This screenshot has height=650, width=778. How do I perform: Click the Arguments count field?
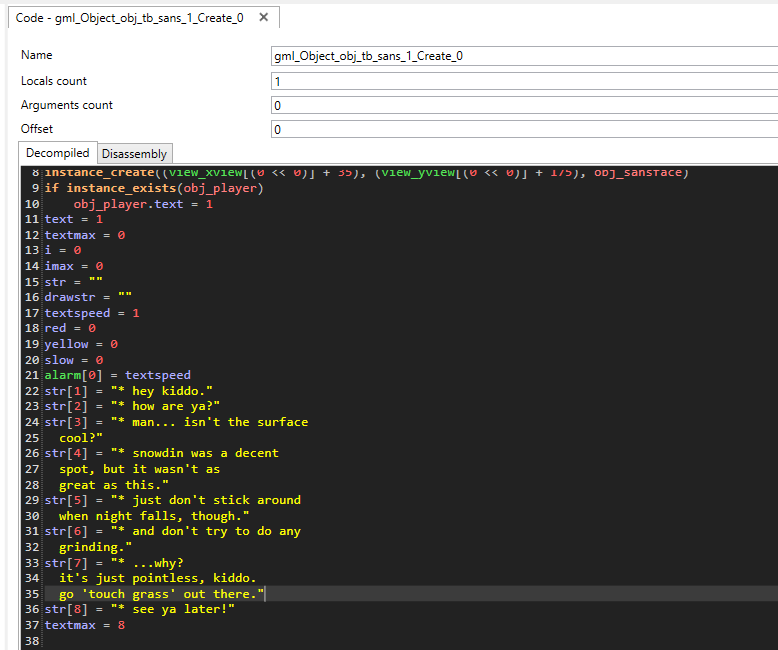click(x=524, y=105)
